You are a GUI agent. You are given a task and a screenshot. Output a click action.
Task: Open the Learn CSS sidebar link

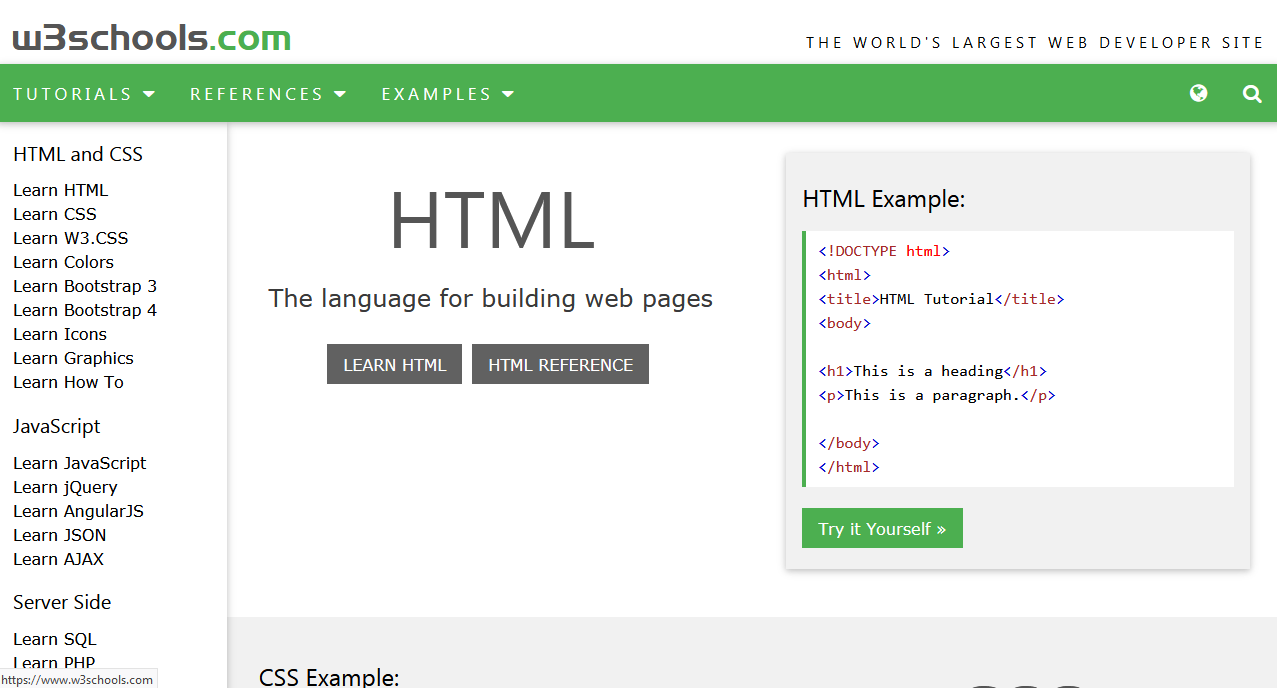point(55,214)
